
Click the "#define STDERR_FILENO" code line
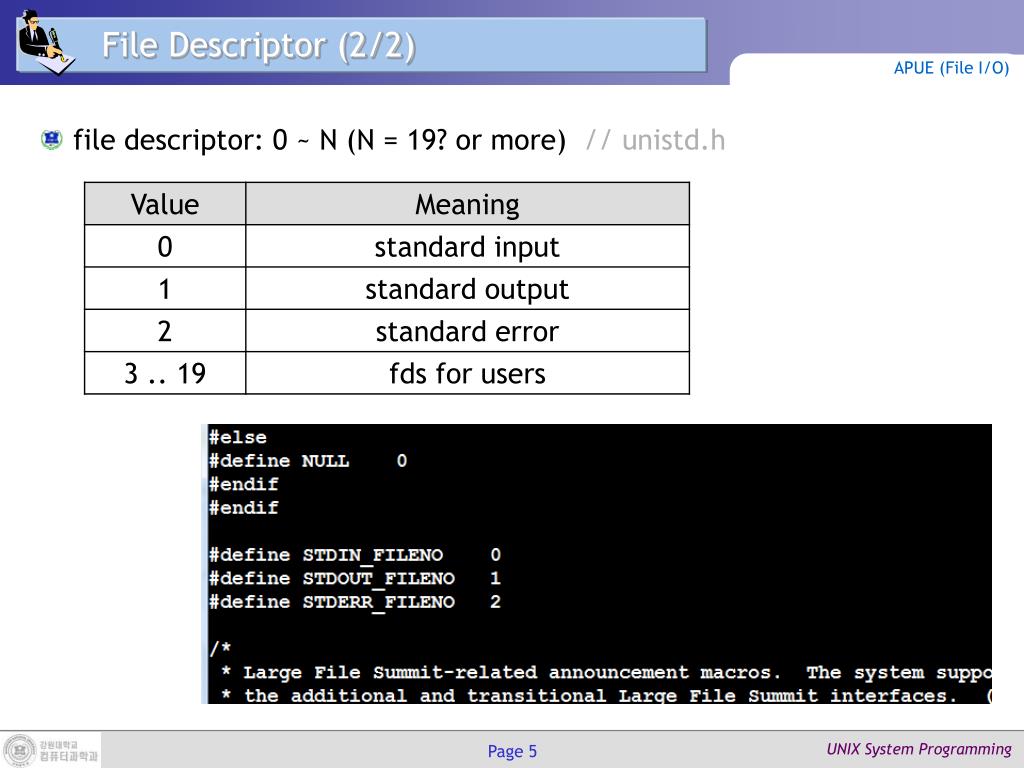354,602
